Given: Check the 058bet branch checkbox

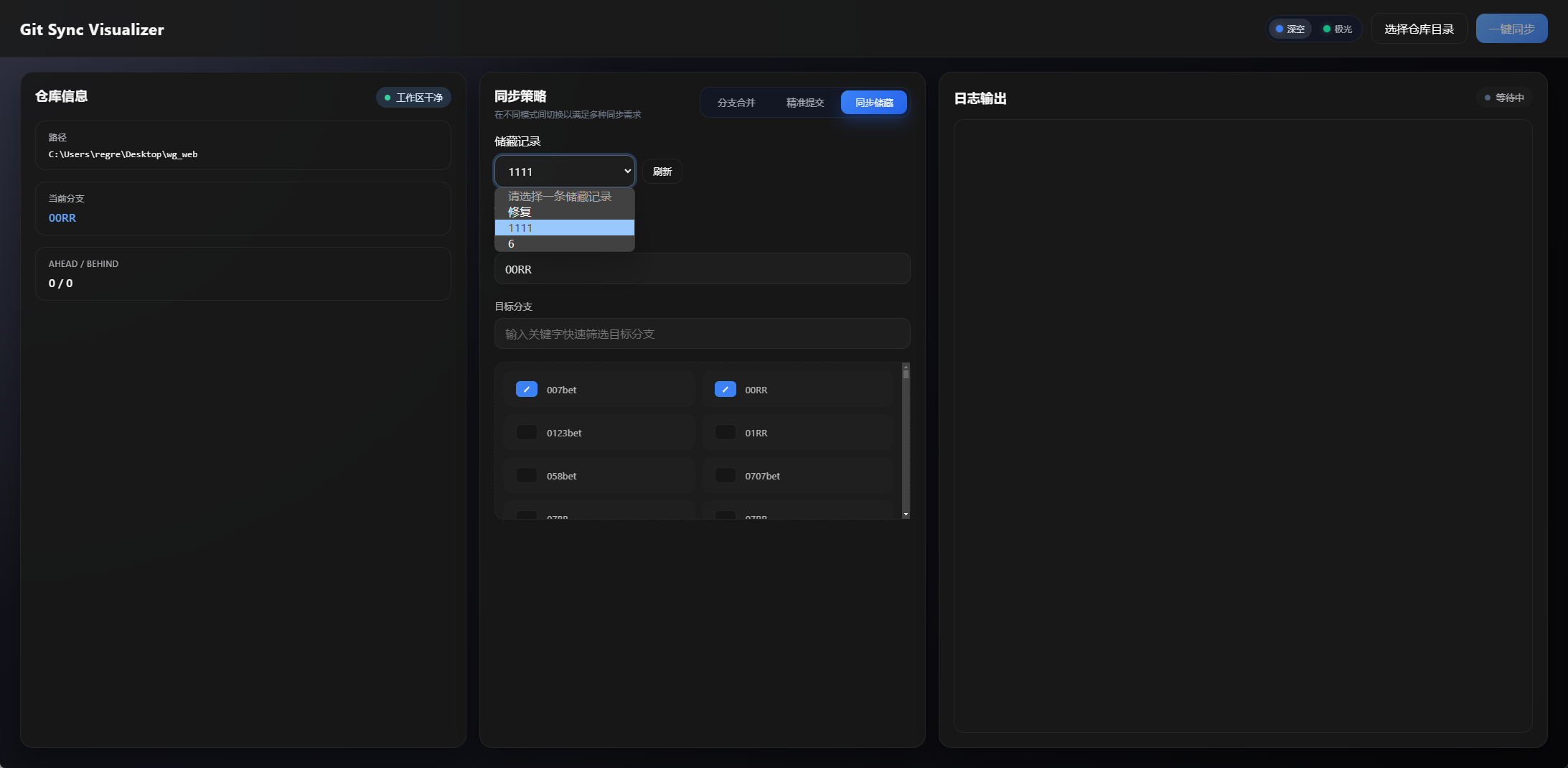Looking at the screenshot, I should (x=527, y=475).
